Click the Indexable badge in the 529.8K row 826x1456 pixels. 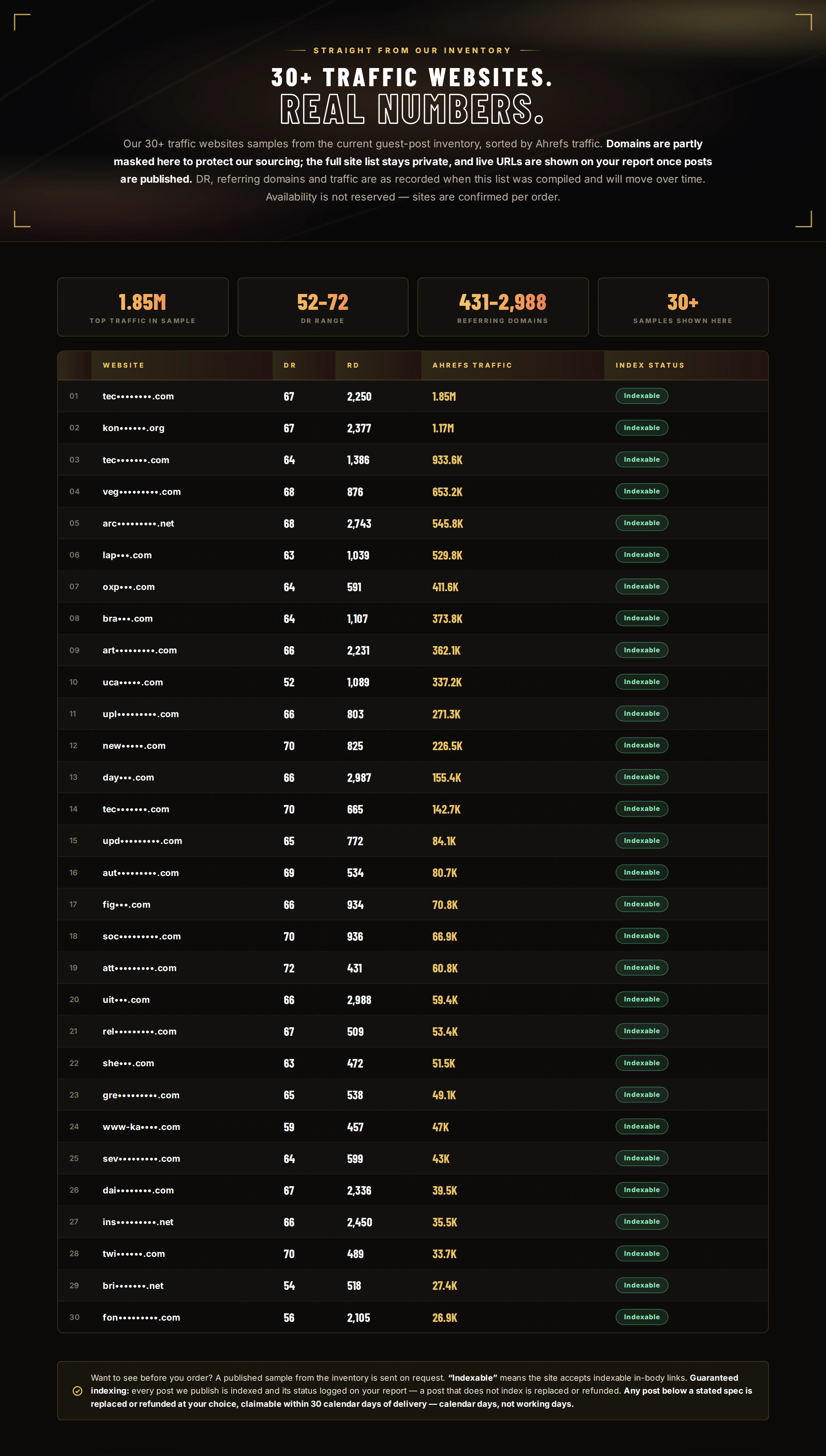642,555
